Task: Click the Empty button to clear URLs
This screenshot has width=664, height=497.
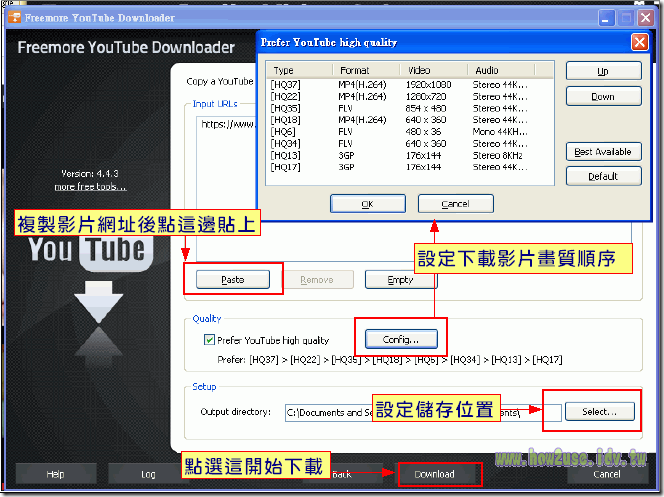Action: coord(400,280)
